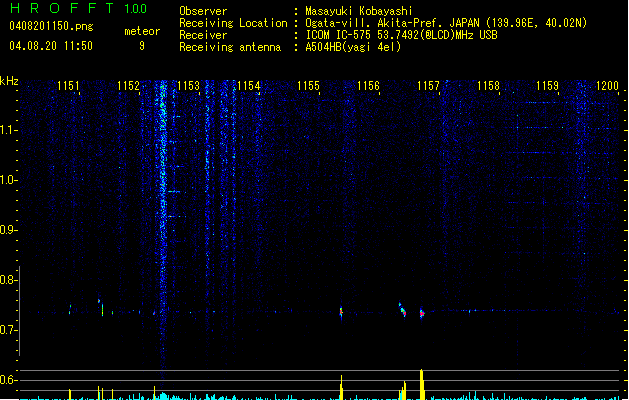Click the 0.9 kHz axis label
Screen dimensions: 629x400
8,230
